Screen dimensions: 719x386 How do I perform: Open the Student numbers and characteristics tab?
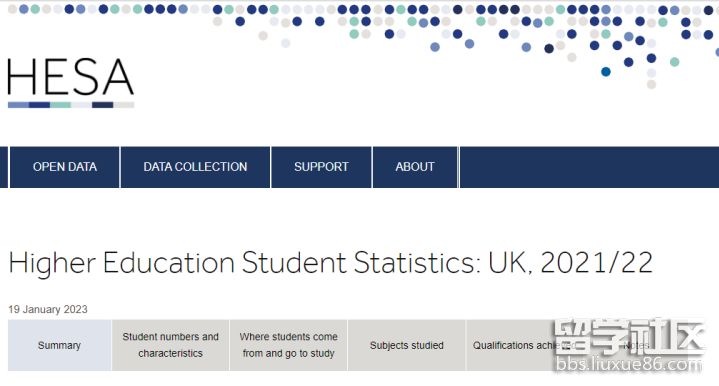pyautogui.click(x=171, y=345)
